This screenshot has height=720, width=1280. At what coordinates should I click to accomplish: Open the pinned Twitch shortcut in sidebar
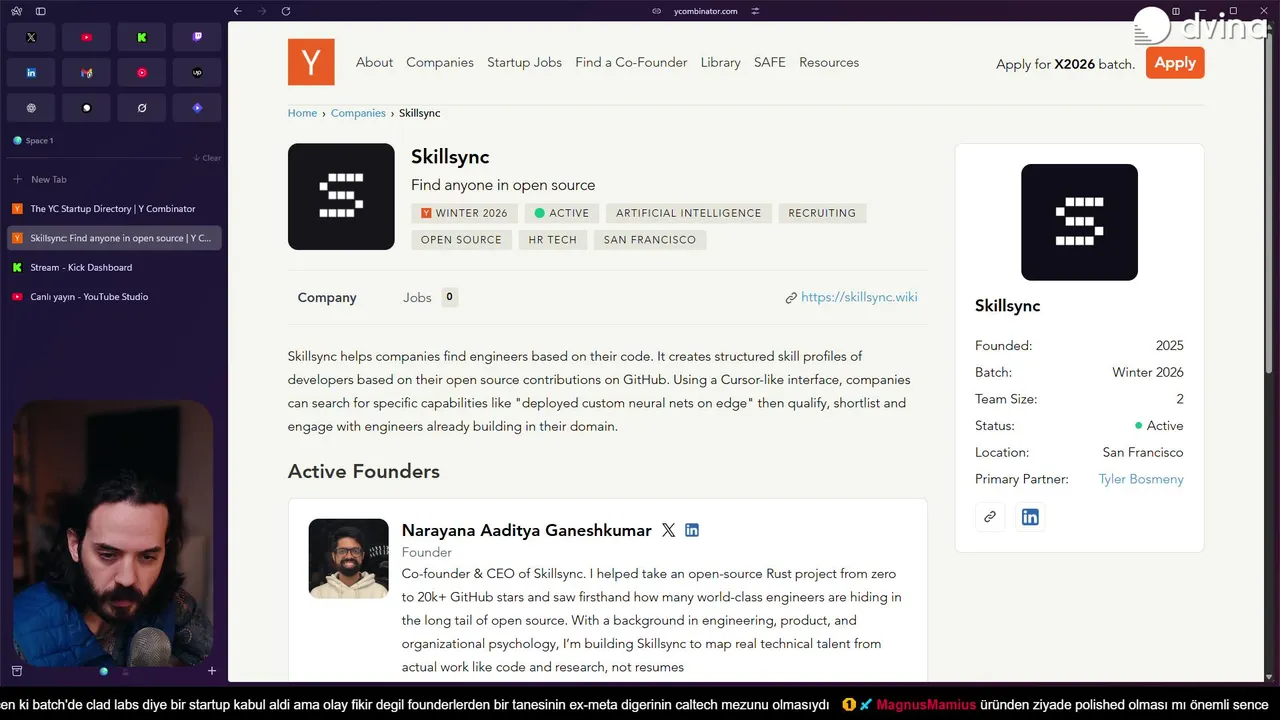pyautogui.click(x=197, y=37)
